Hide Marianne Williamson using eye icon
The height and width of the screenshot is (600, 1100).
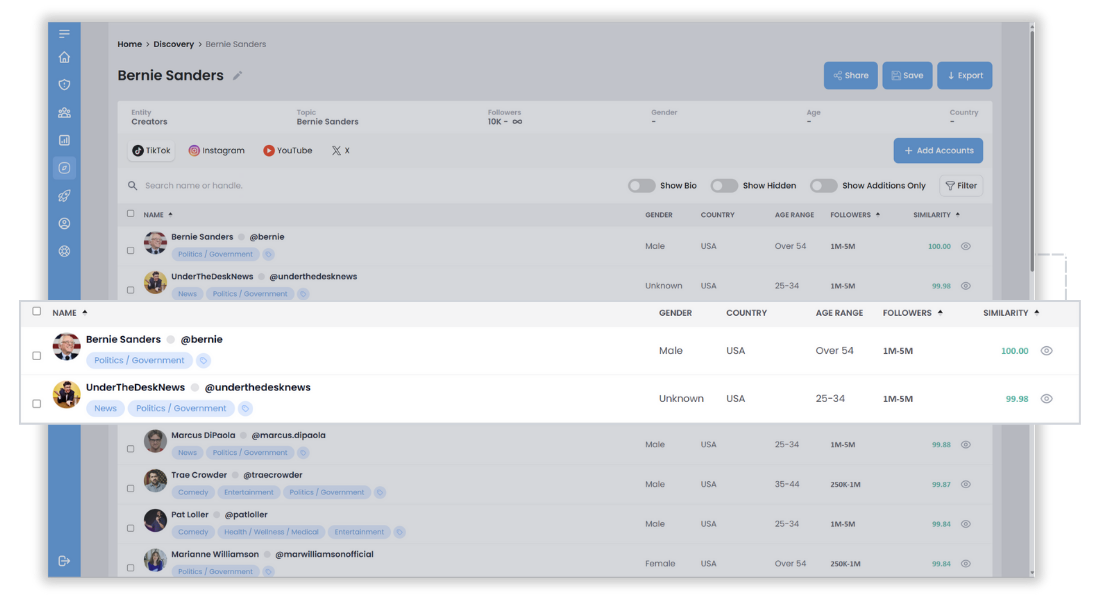966,564
